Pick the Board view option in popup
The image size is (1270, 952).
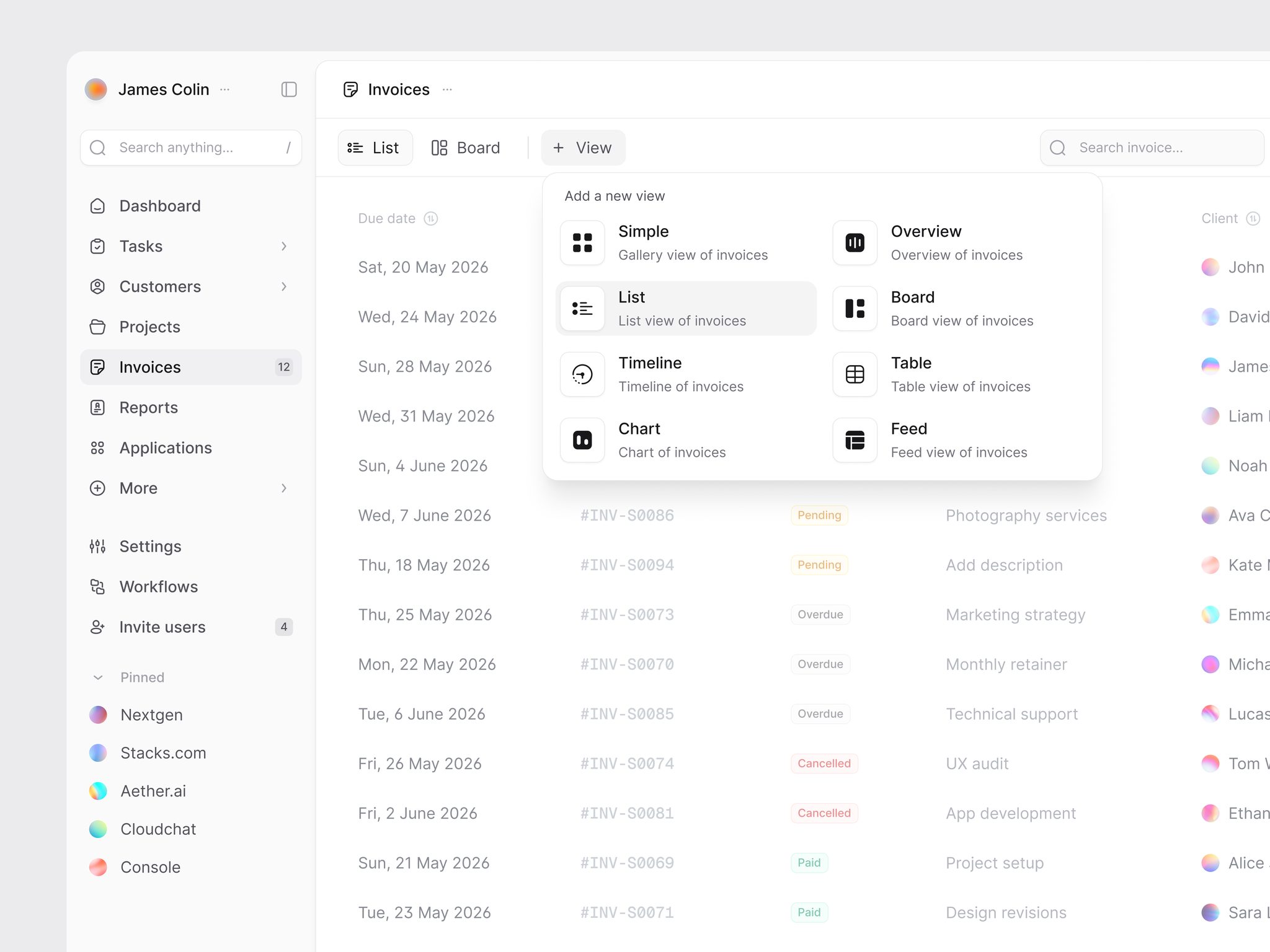click(959, 309)
